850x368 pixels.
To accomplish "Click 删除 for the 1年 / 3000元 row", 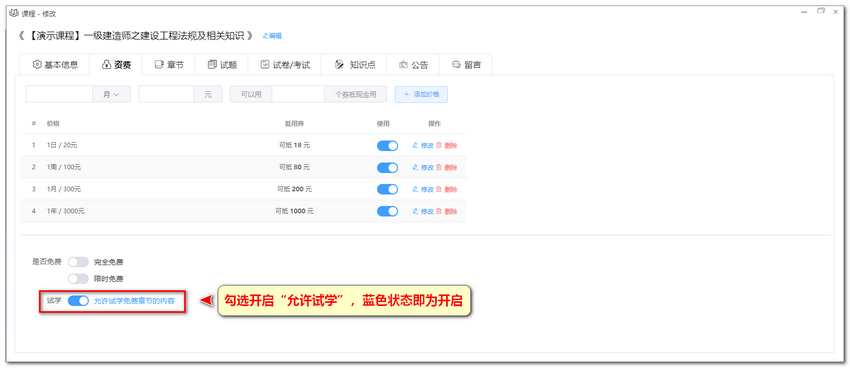I will pos(447,211).
